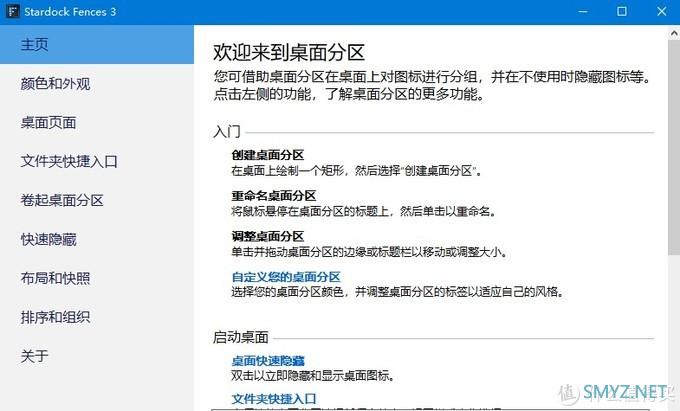This screenshot has width=680, height=411.
Task: Open the 主页 home page tab
Action: [97, 44]
